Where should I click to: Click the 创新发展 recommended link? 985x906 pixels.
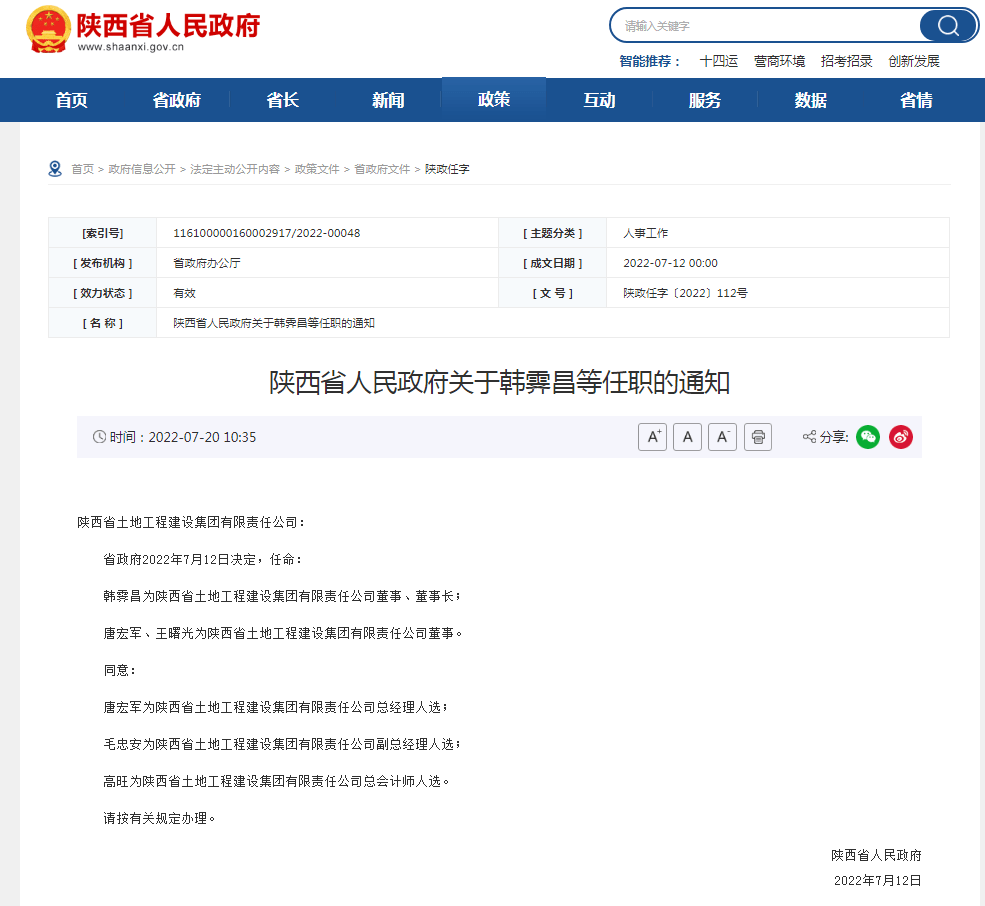(x=913, y=61)
